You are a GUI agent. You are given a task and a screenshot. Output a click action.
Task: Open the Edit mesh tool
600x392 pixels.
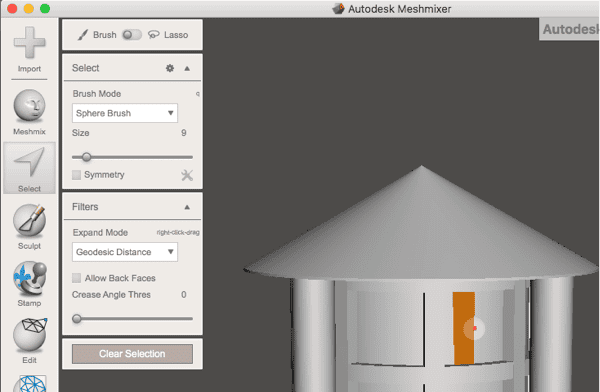[29, 335]
